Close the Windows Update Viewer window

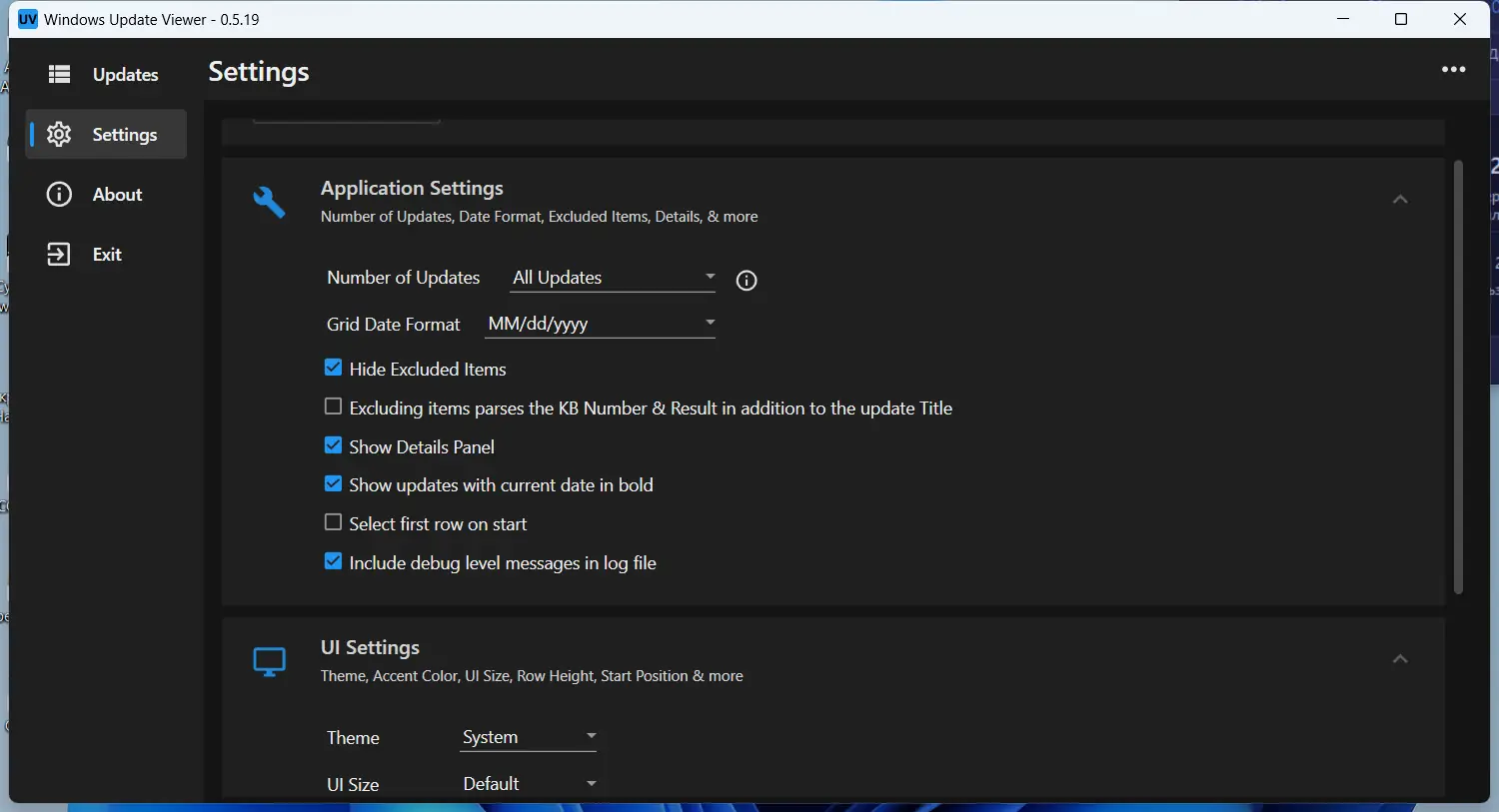pyautogui.click(x=1460, y=19)
